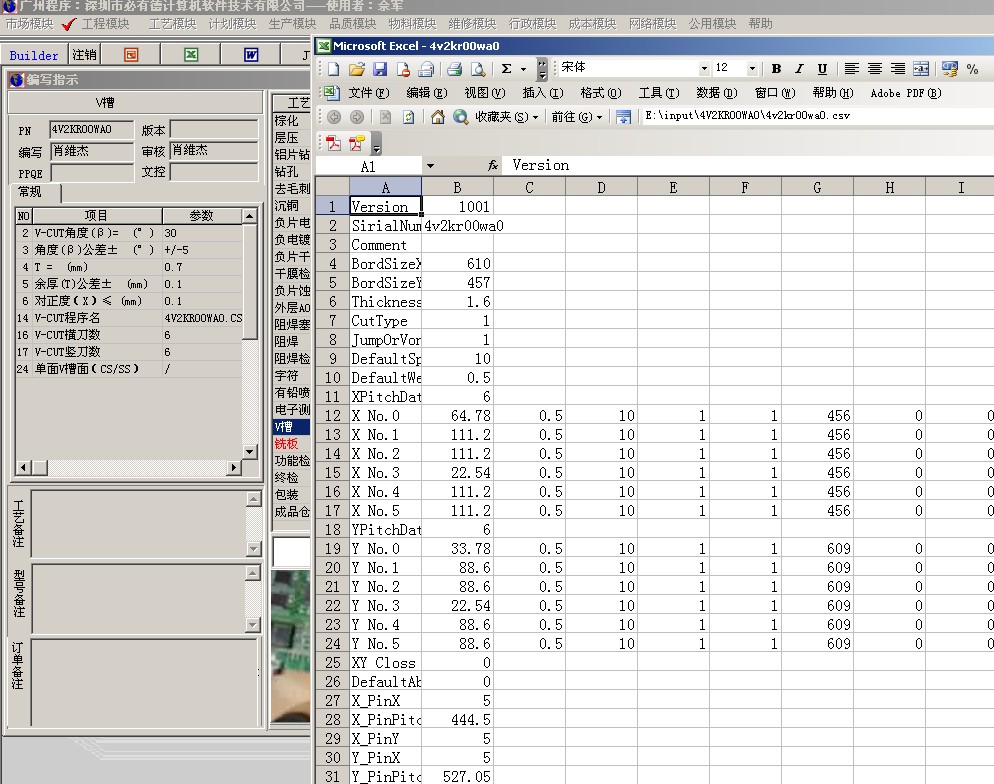Click the PPQE input field
This screenshot has height=784, width=994.
pos(92,173)
